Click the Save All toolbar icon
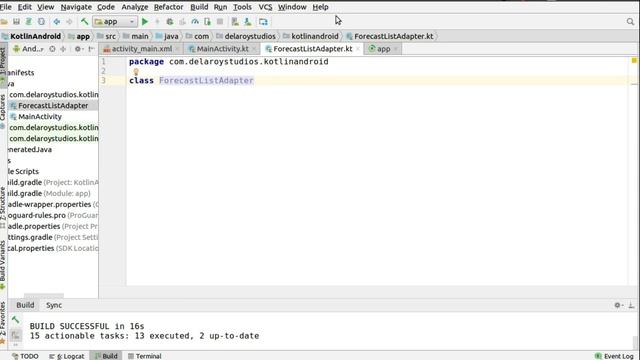The width and height of the screenshot is (640, 360). point(16,22)
